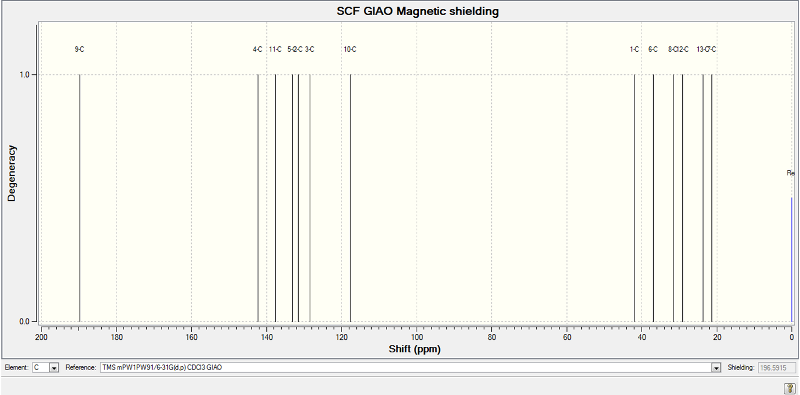Select the 13-C peak line
This screenshot has height=395, width=800.
point(703,198)
